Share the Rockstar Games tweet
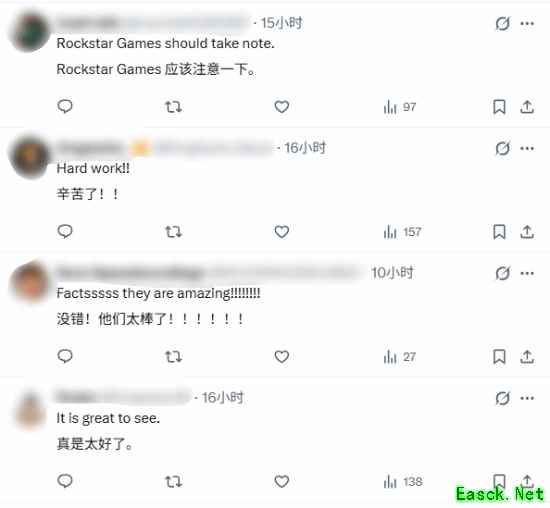 [527, 107]
